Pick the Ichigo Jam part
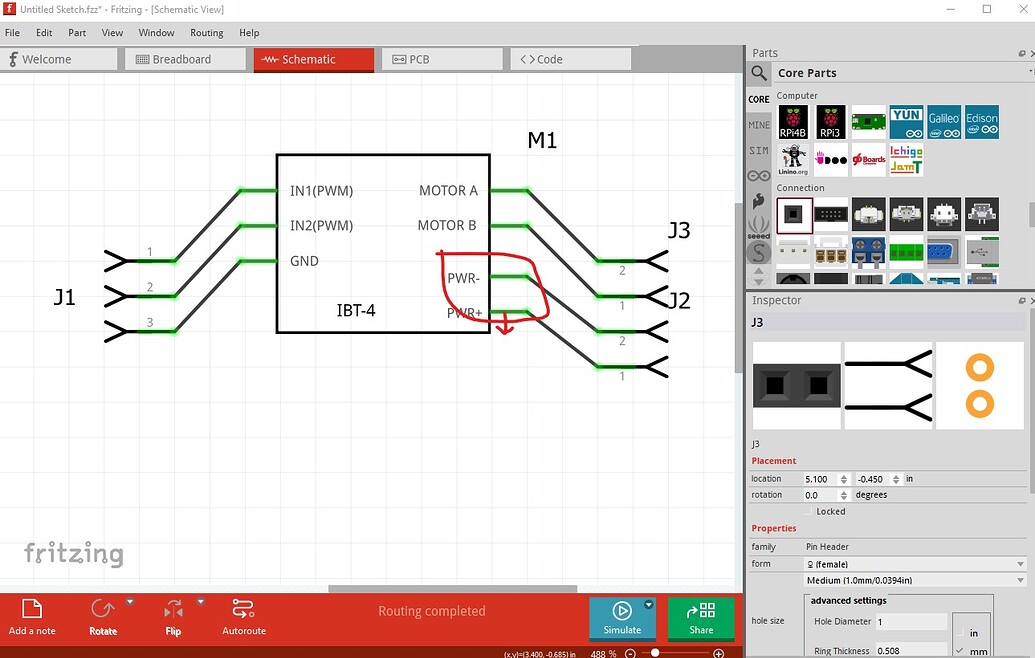1035x658 pixels. coord(906,160)
